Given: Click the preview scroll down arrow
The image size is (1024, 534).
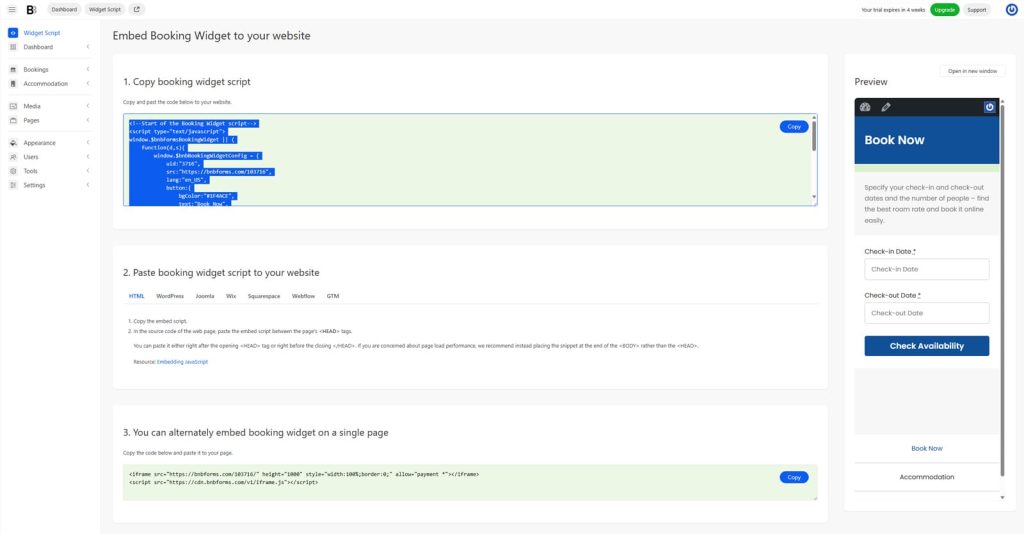Looking at the screenshot, I should [1002, 497].
